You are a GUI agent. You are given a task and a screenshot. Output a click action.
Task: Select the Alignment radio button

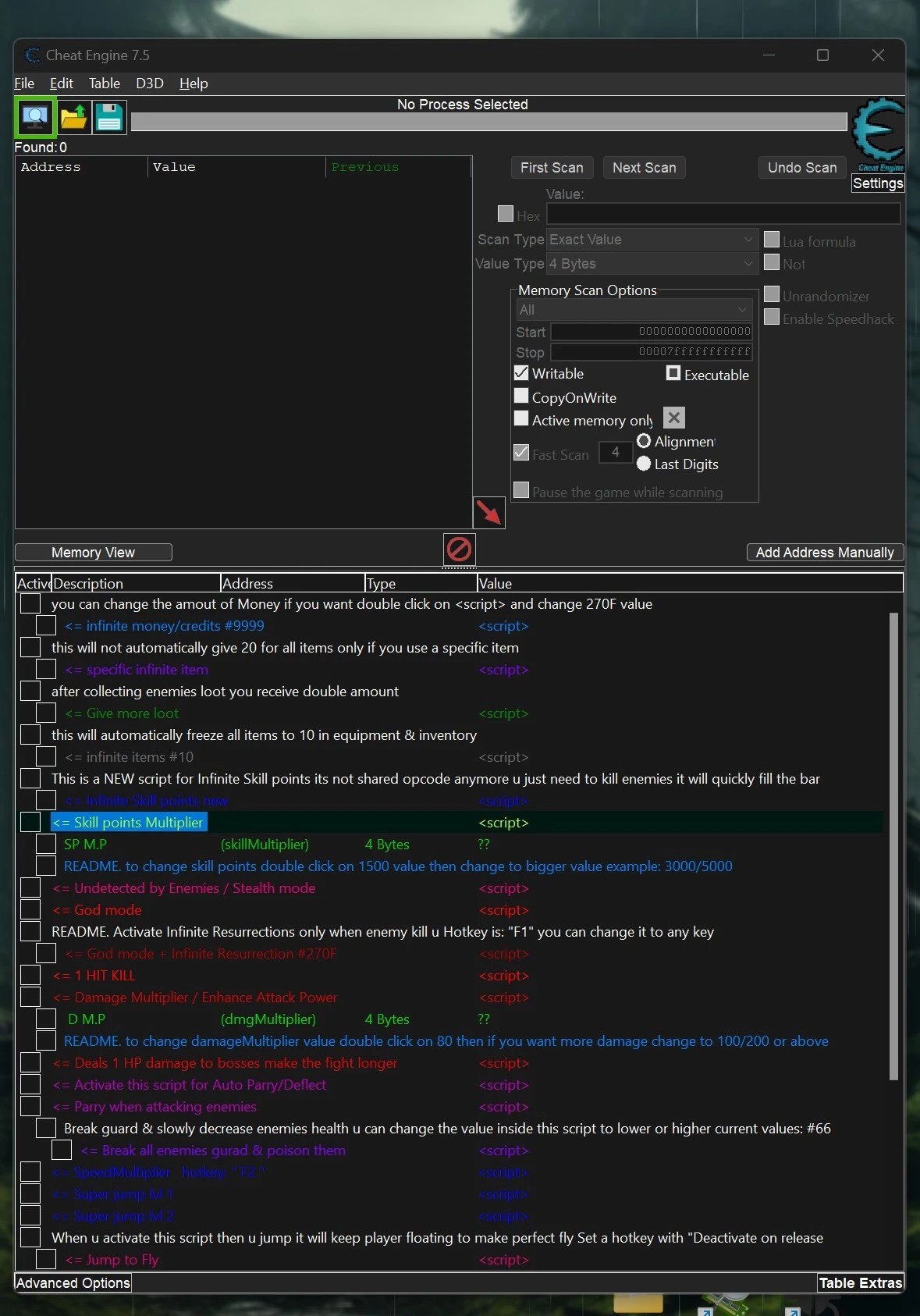tap(644, 441)
